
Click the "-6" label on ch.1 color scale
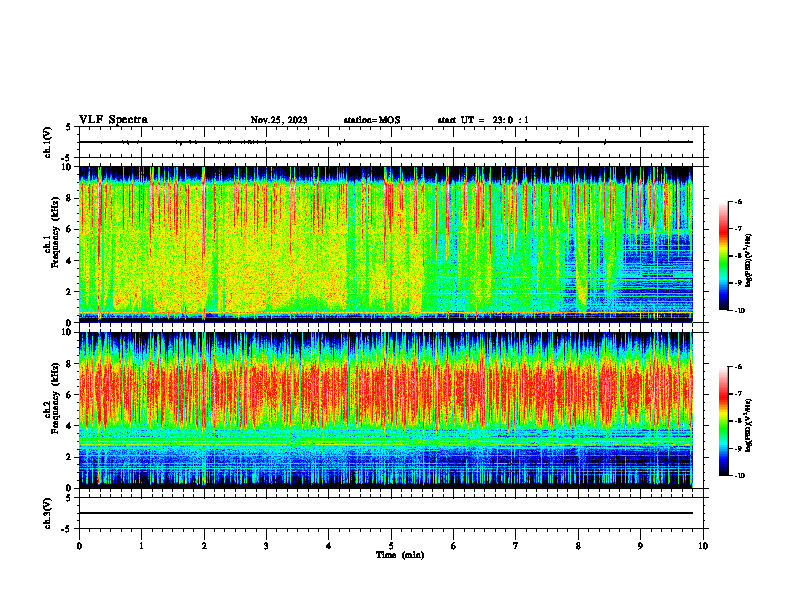(738, 202)
